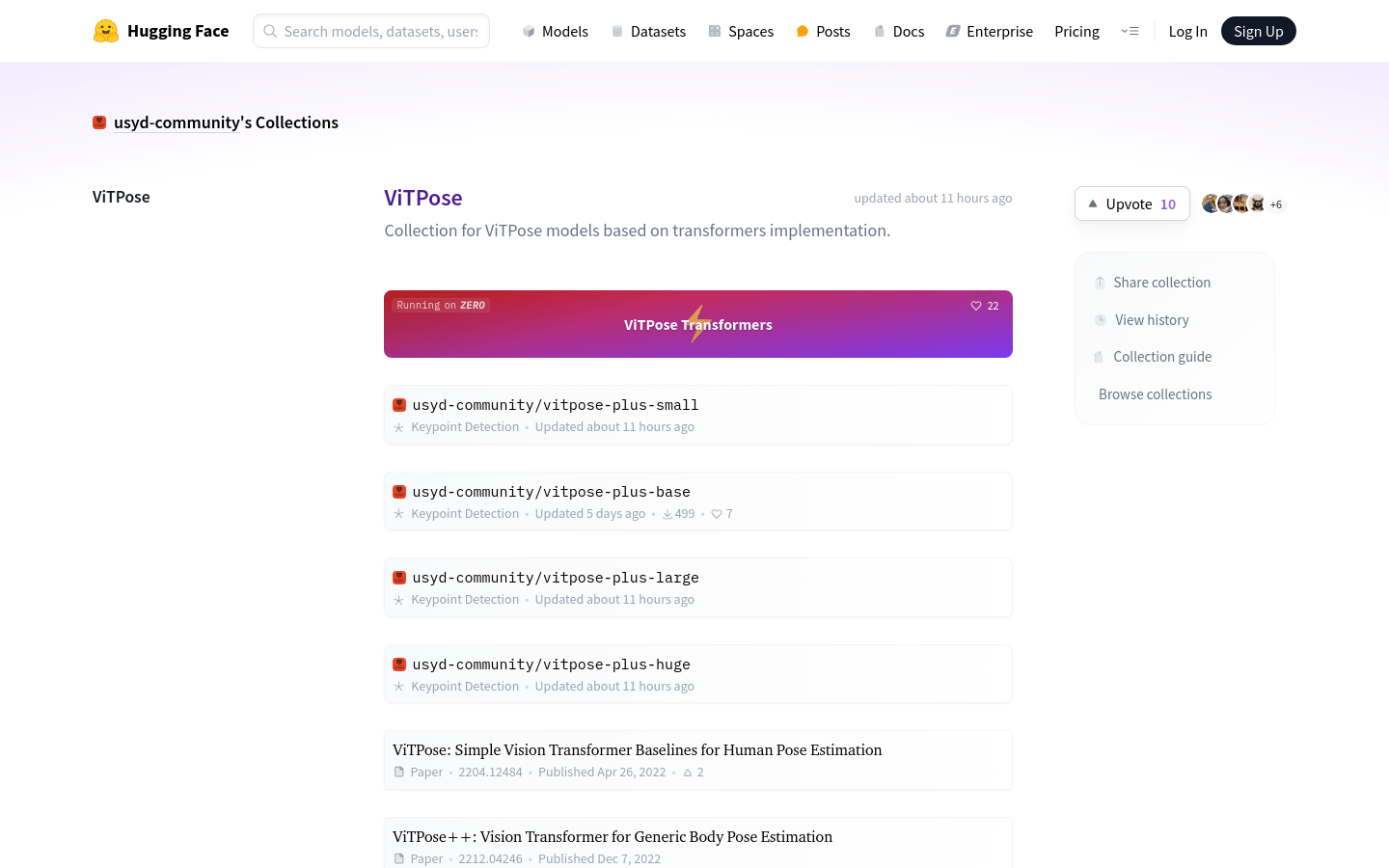Click the like heart on vitpose-plus-base
This screenshot has height=868, width=1389.
click(x=717, y=514)
